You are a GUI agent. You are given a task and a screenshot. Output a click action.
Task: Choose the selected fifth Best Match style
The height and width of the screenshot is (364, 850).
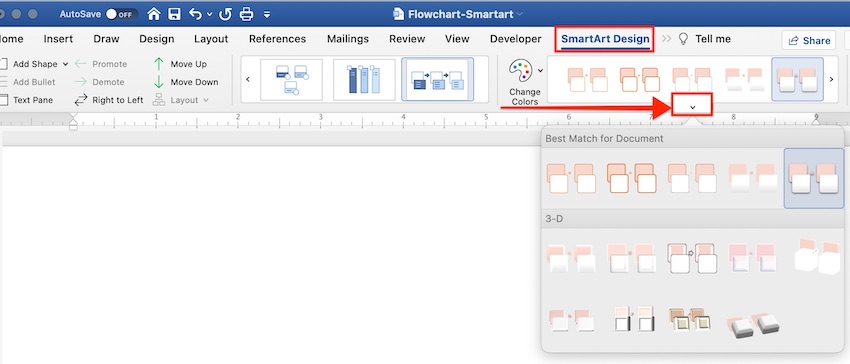click(x=814, y=178)
